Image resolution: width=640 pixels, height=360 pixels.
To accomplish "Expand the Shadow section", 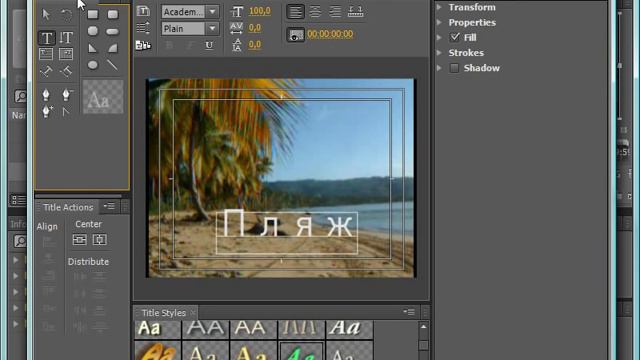I will click(x=439, y=68).
